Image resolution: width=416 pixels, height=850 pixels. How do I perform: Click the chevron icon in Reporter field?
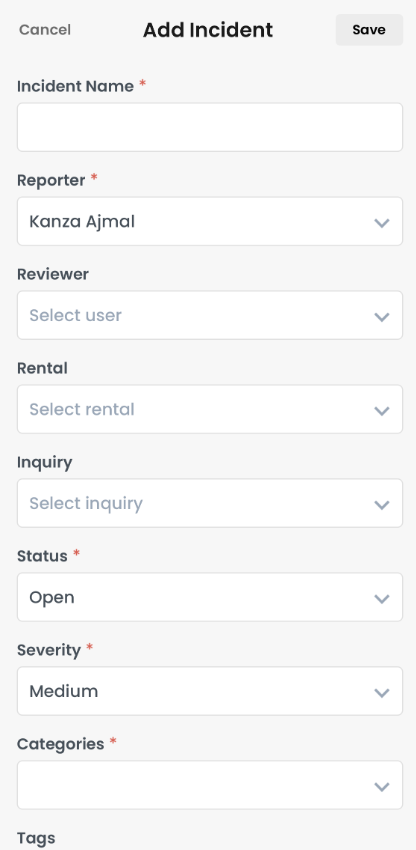[382, 223]
